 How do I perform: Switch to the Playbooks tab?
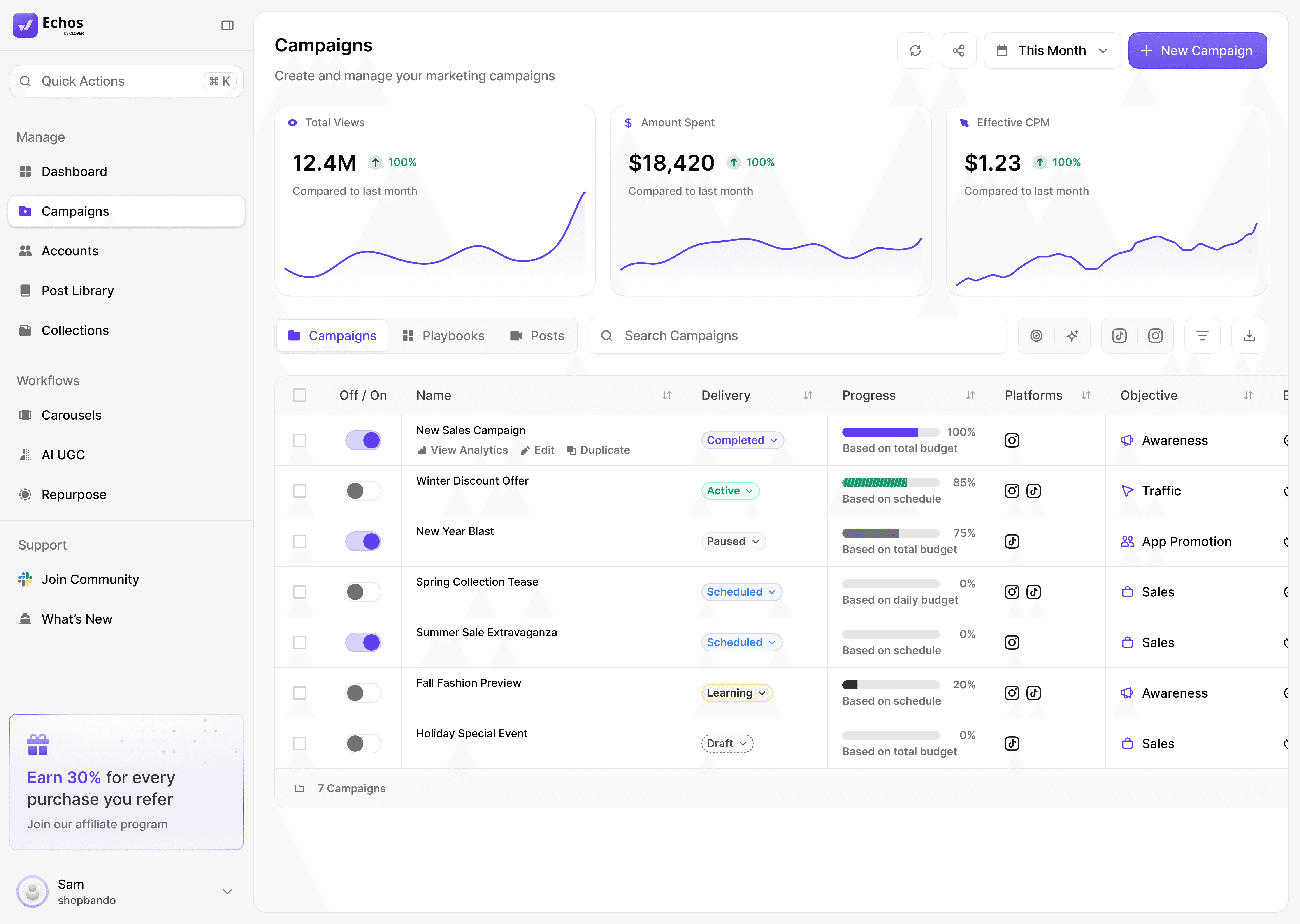click(x=443, y=336)
